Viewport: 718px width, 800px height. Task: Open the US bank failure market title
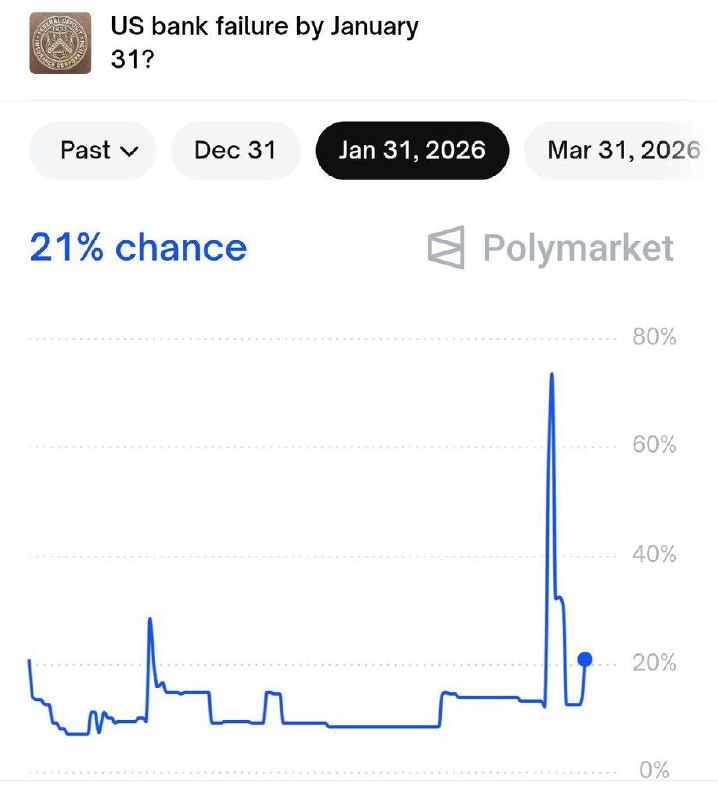click(x=264, y=40)
